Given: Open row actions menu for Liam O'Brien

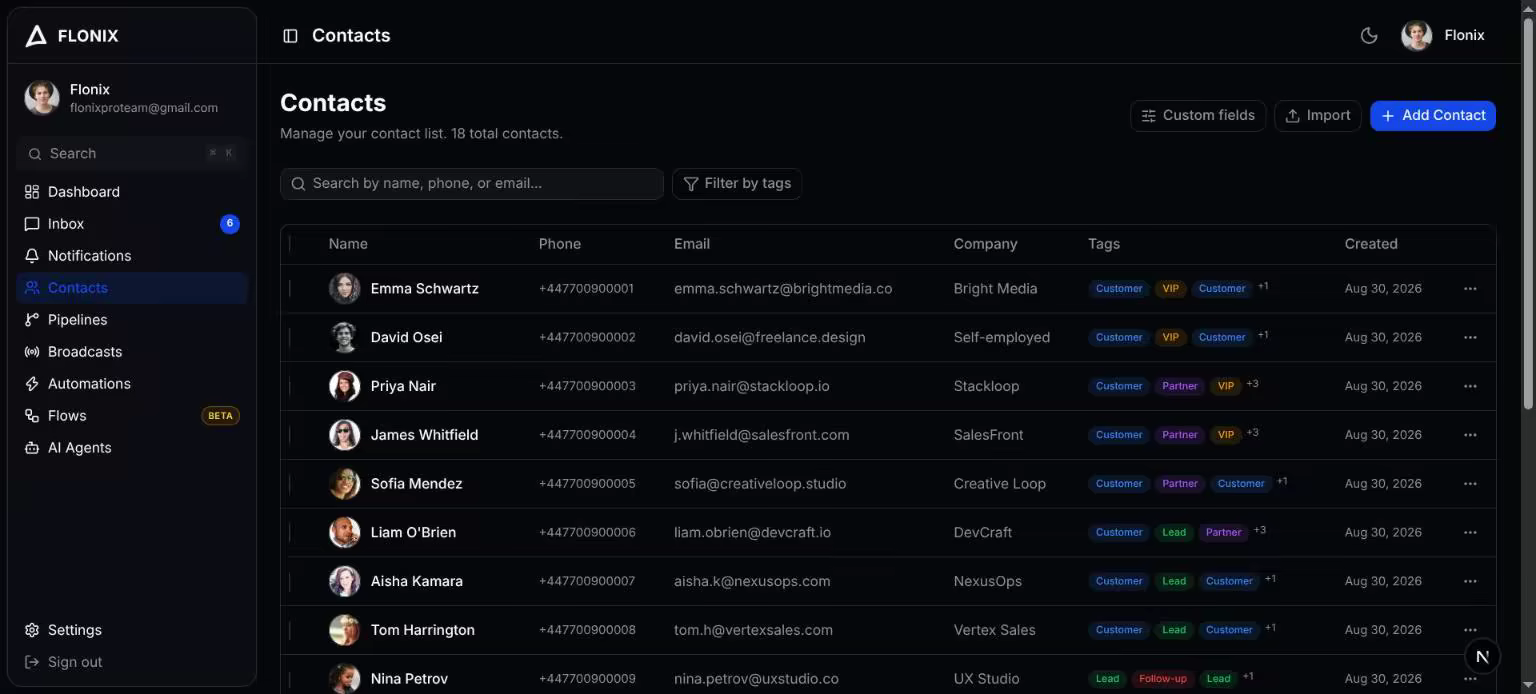Looking at the screenshot, I should [x=1470, y=533].
